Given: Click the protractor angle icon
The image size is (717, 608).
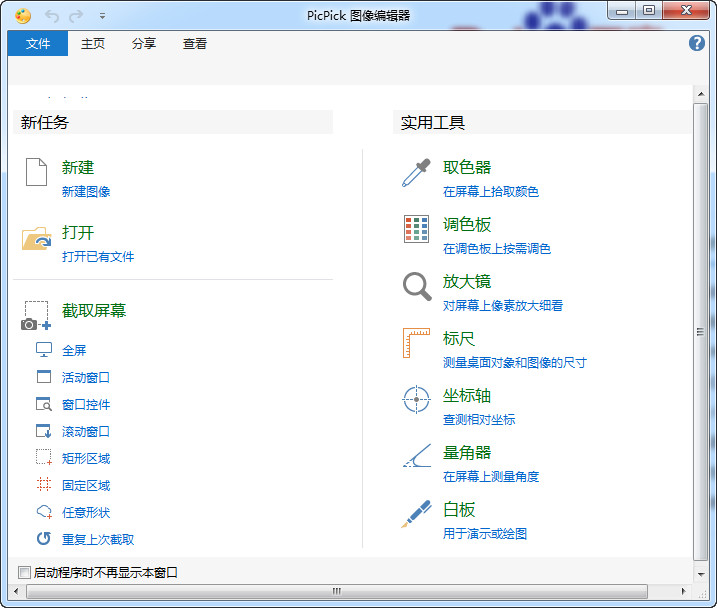Looking at the screenshot, I should [417, 456].
